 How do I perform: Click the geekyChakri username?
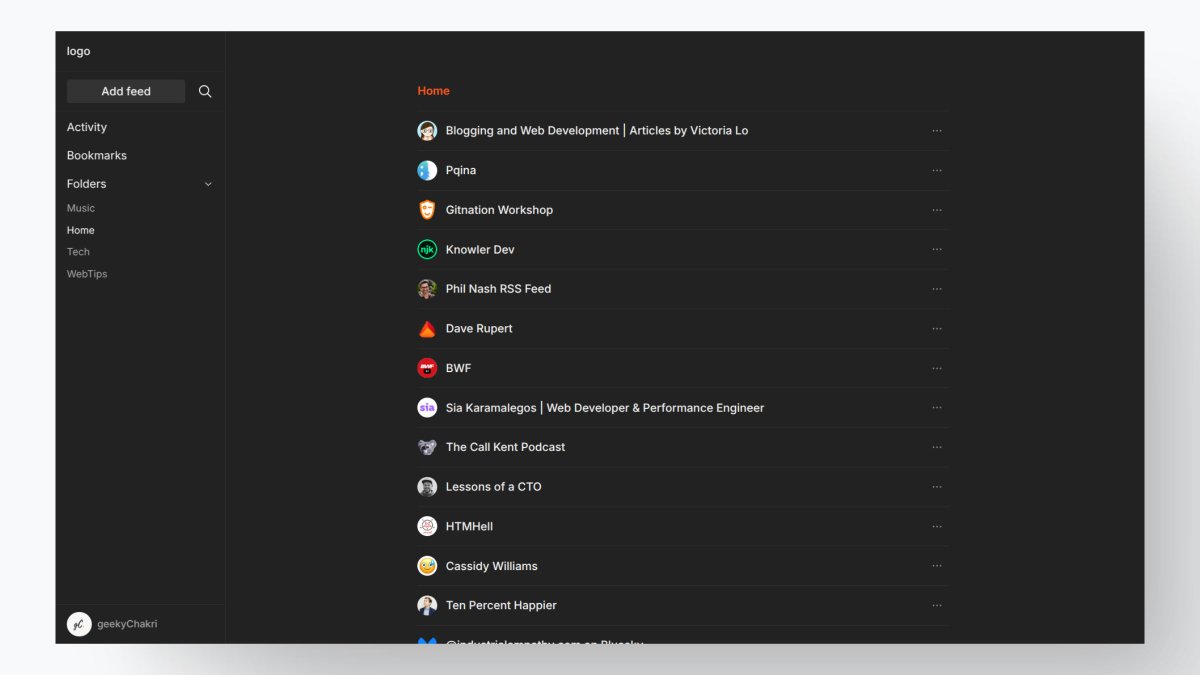pos(127,624)
